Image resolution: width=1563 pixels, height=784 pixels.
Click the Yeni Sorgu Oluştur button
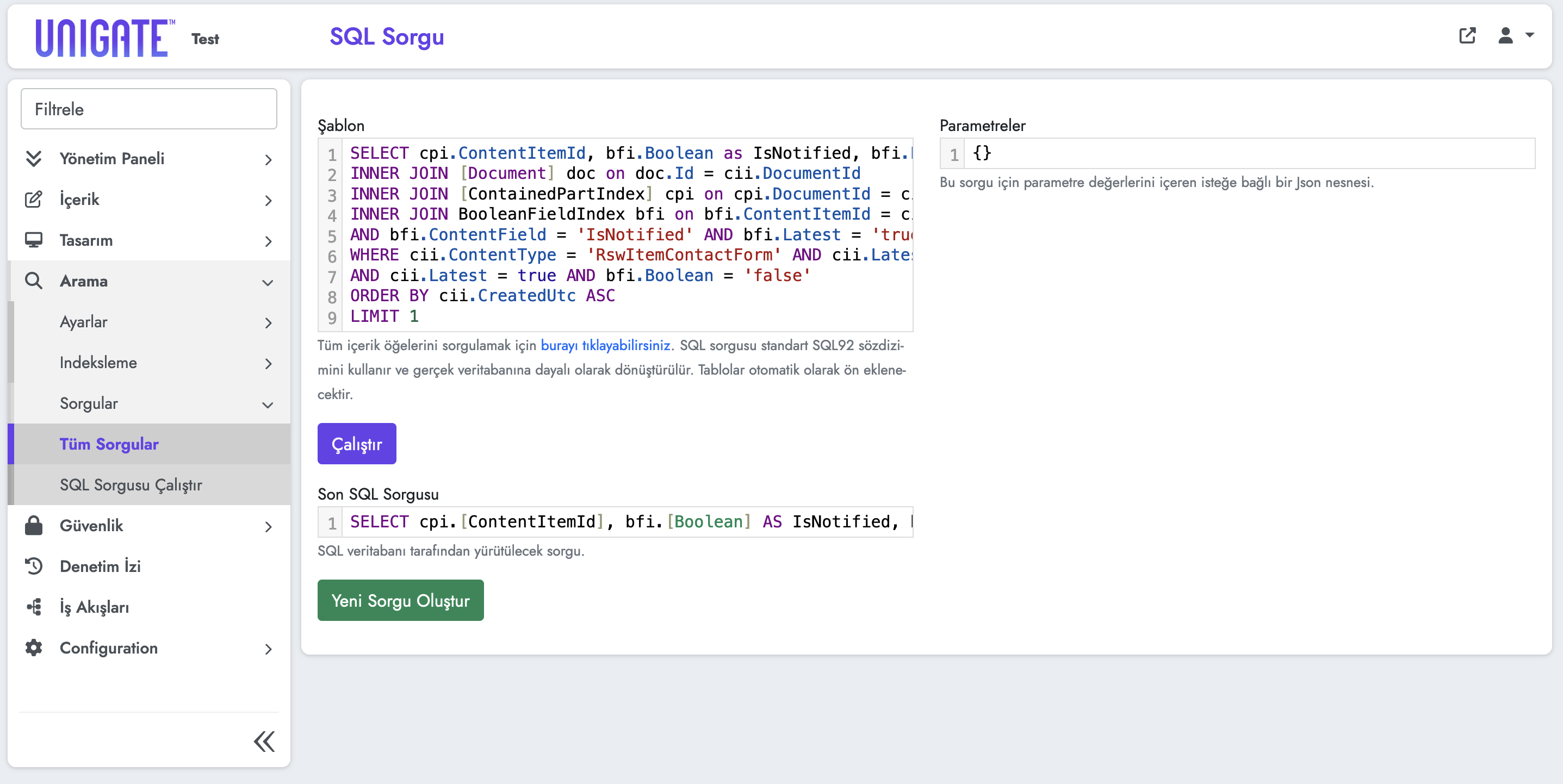[400, 600]
